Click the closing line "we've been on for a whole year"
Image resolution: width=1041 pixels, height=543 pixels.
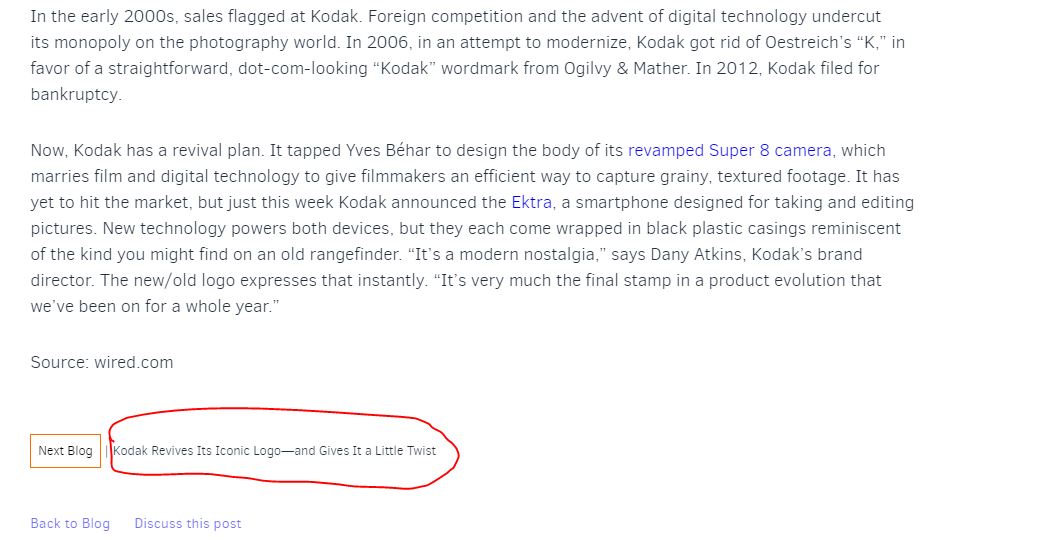155,307
